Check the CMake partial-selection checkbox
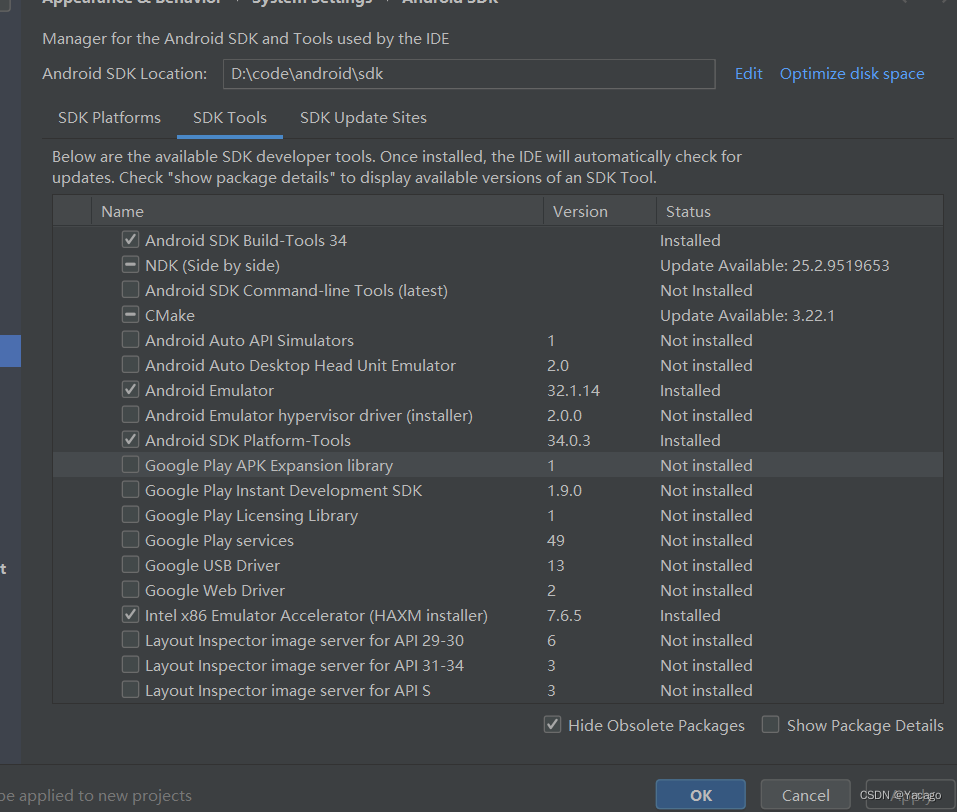 pyautogui.click(x=130, y=315)
